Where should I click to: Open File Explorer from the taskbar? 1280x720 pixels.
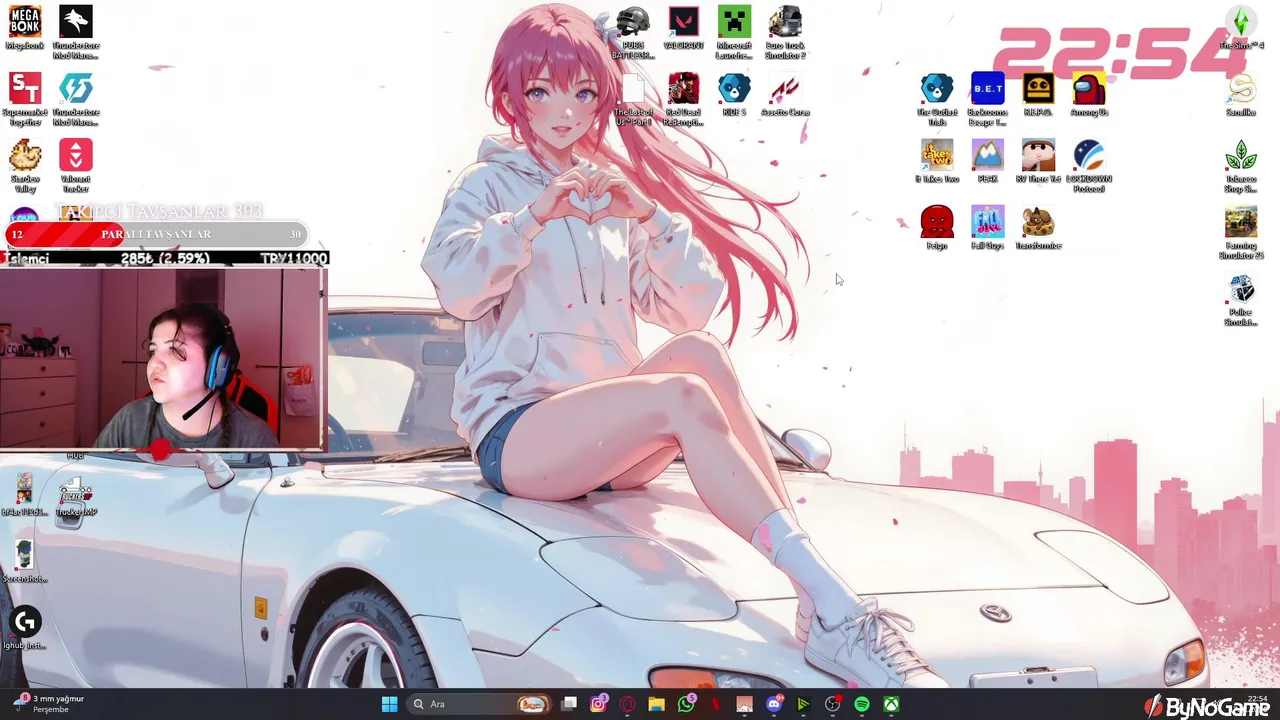657,704
